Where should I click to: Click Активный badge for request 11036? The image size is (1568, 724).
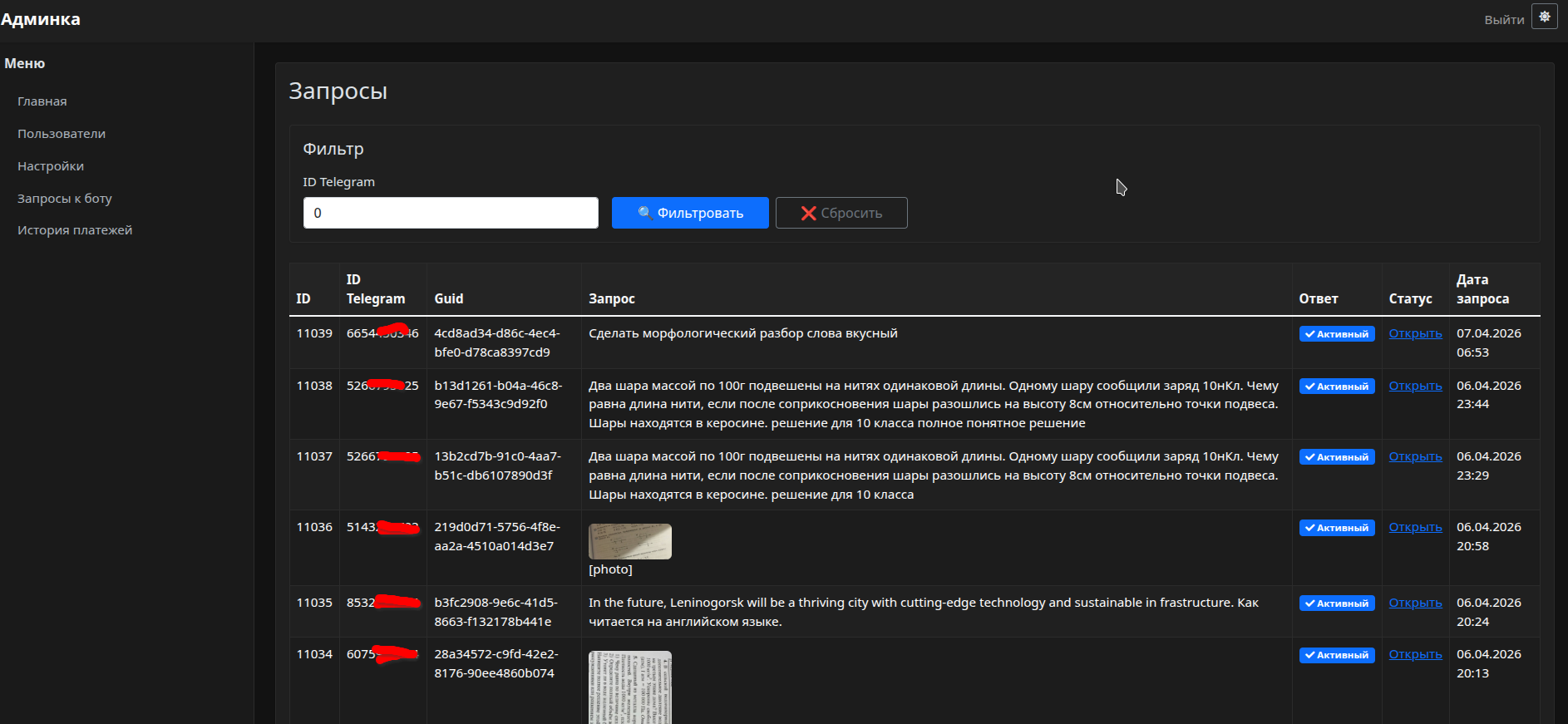[x=1337, y=528]
